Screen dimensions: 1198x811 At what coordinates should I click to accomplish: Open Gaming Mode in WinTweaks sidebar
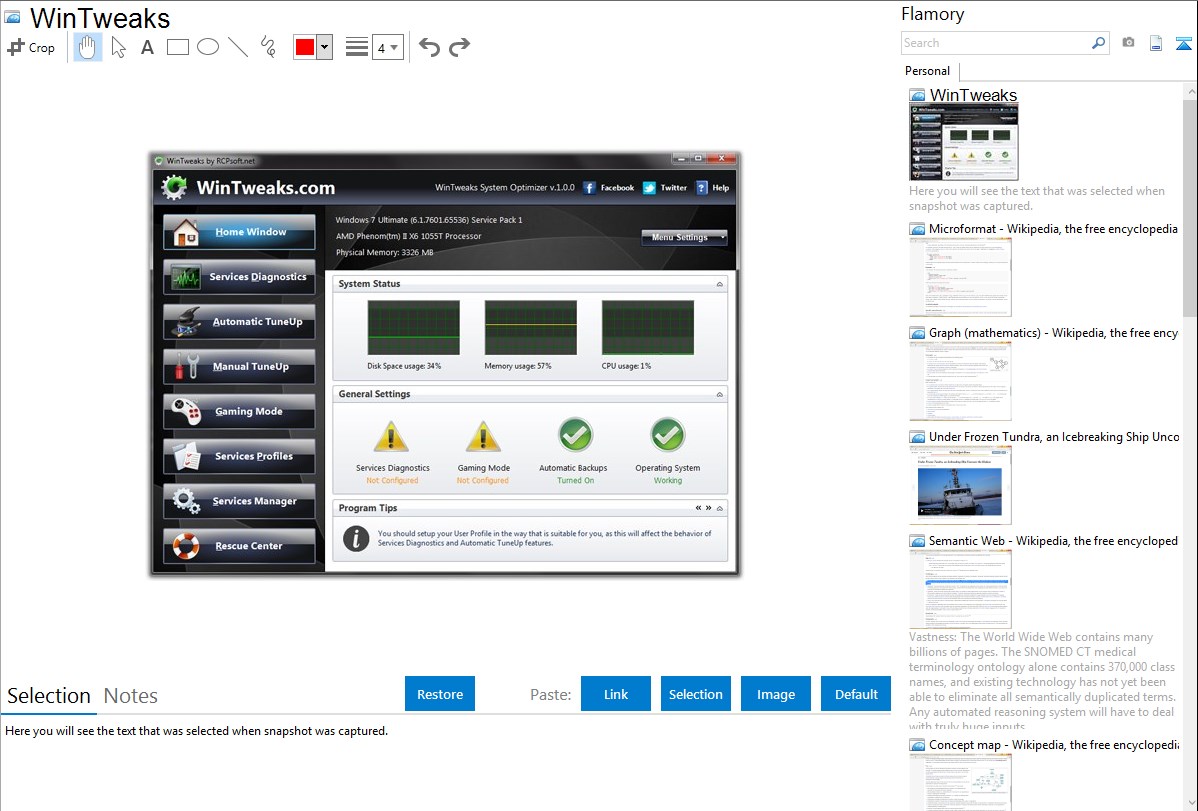(239, 411)
